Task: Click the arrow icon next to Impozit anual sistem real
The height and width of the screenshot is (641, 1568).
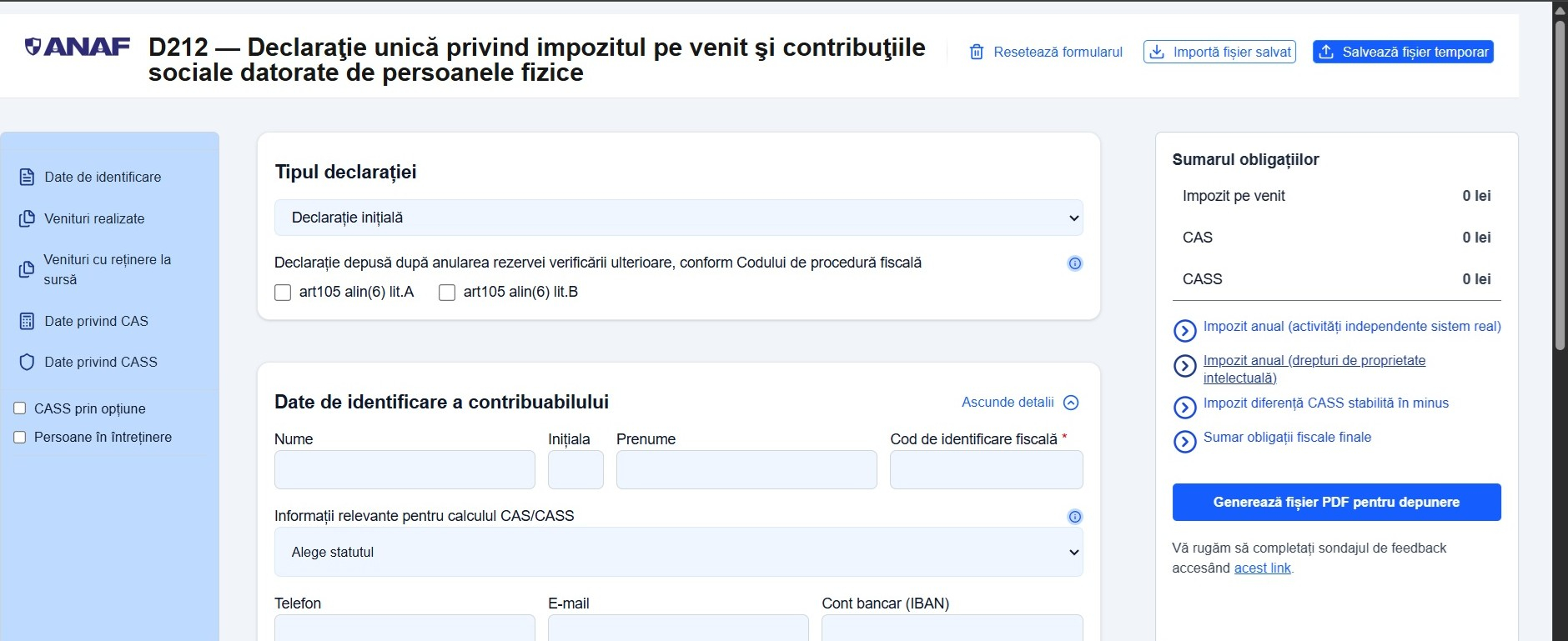Action: [1184, 331]
